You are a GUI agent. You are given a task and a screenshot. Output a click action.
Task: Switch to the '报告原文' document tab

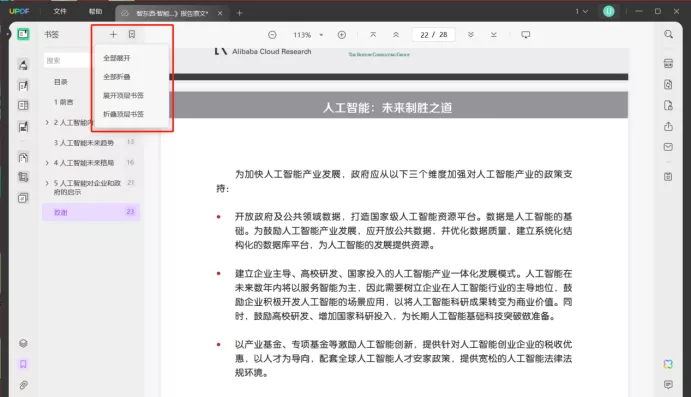click(x=172, y=13)
